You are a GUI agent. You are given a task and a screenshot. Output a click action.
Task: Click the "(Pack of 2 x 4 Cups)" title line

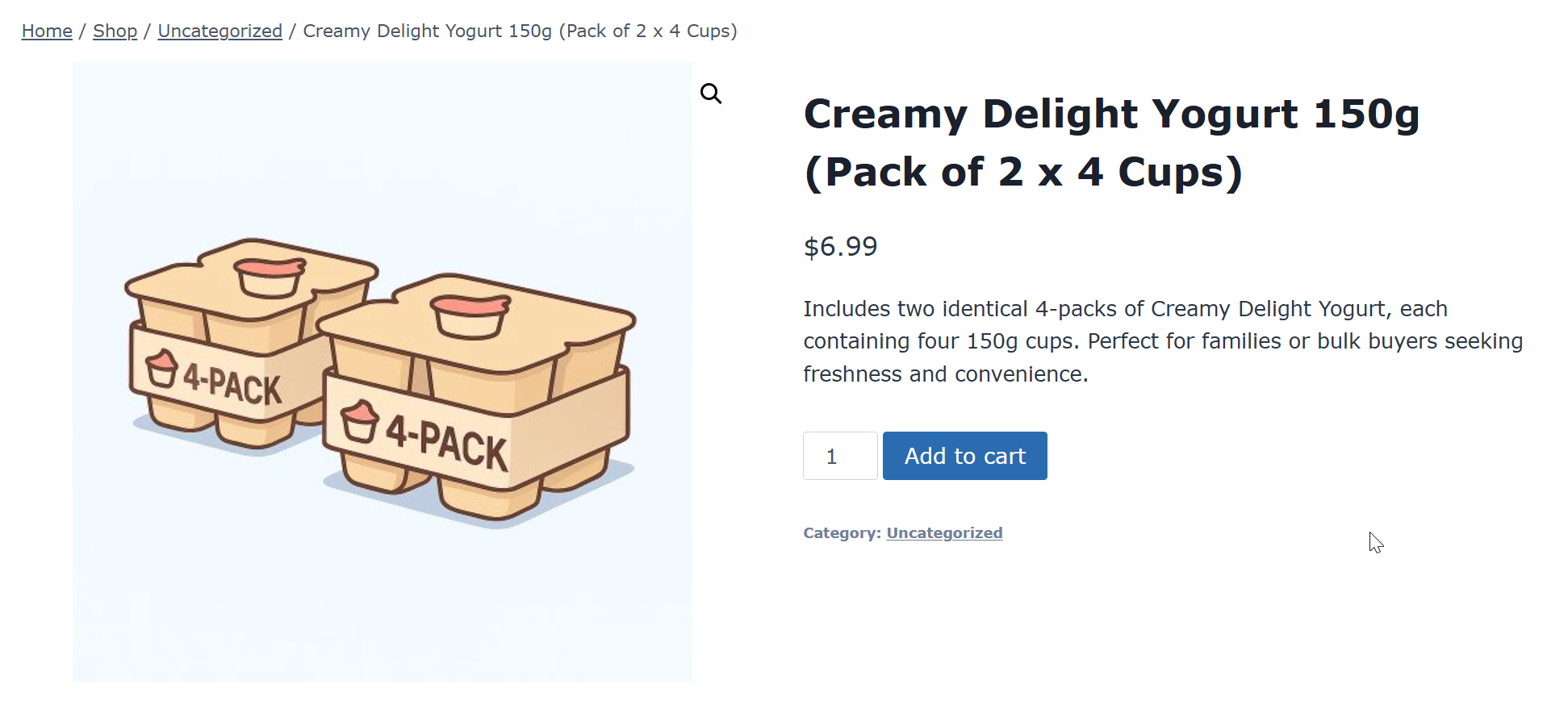coord(1022,172)
